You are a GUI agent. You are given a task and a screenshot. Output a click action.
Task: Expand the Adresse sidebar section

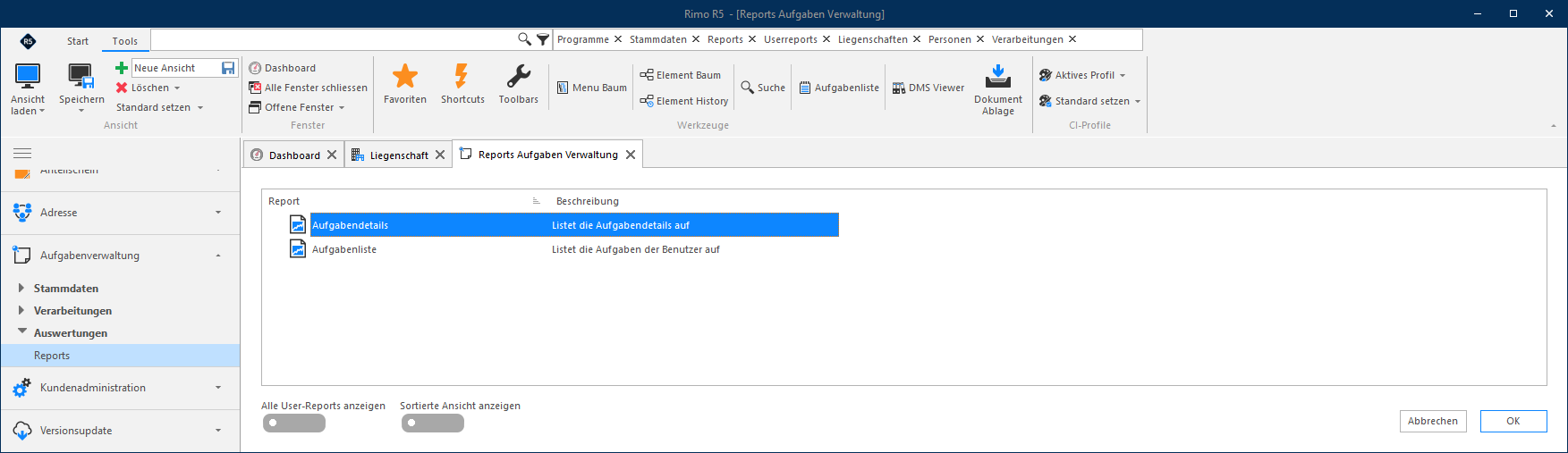pos(218,213)
